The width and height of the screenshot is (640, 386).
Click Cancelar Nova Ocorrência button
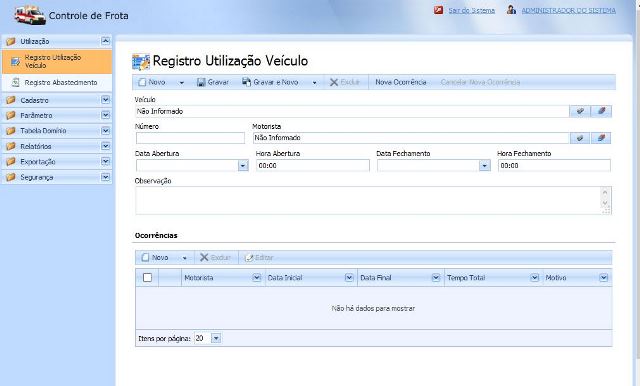pyautogui.click(x=480, y=82)
